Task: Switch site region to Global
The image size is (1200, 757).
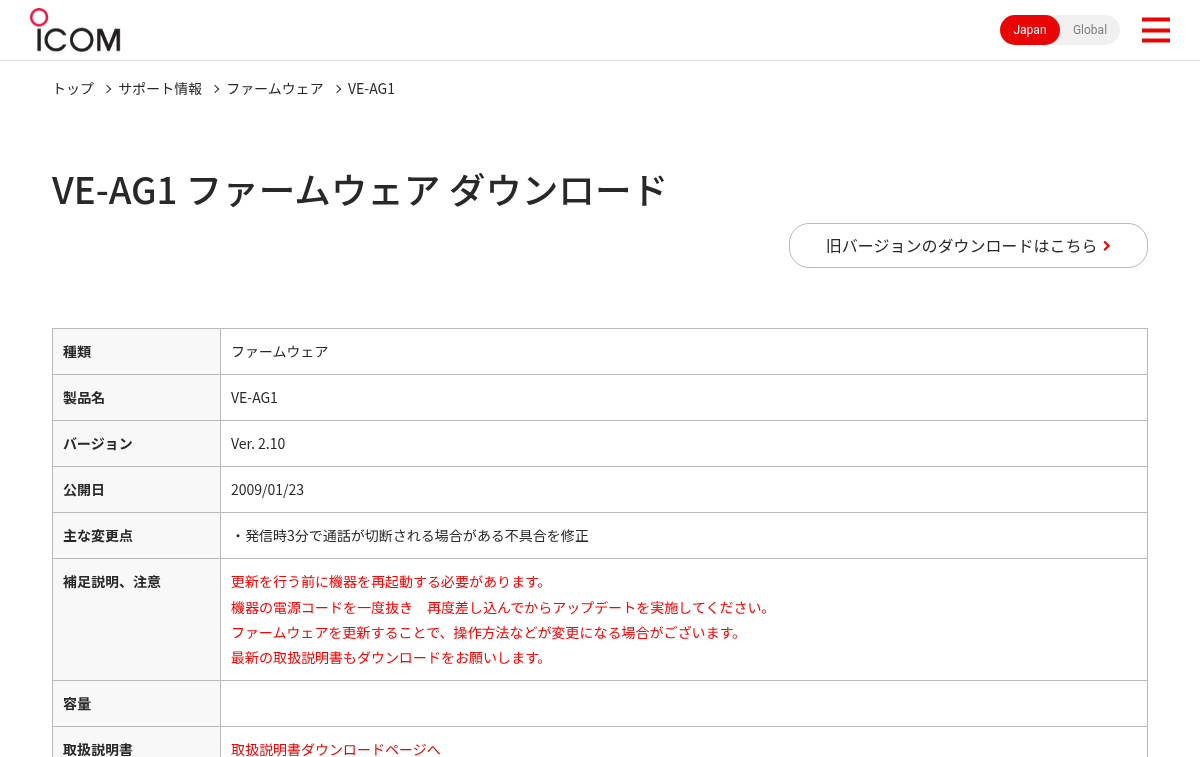Action: tap(1090, 30)
